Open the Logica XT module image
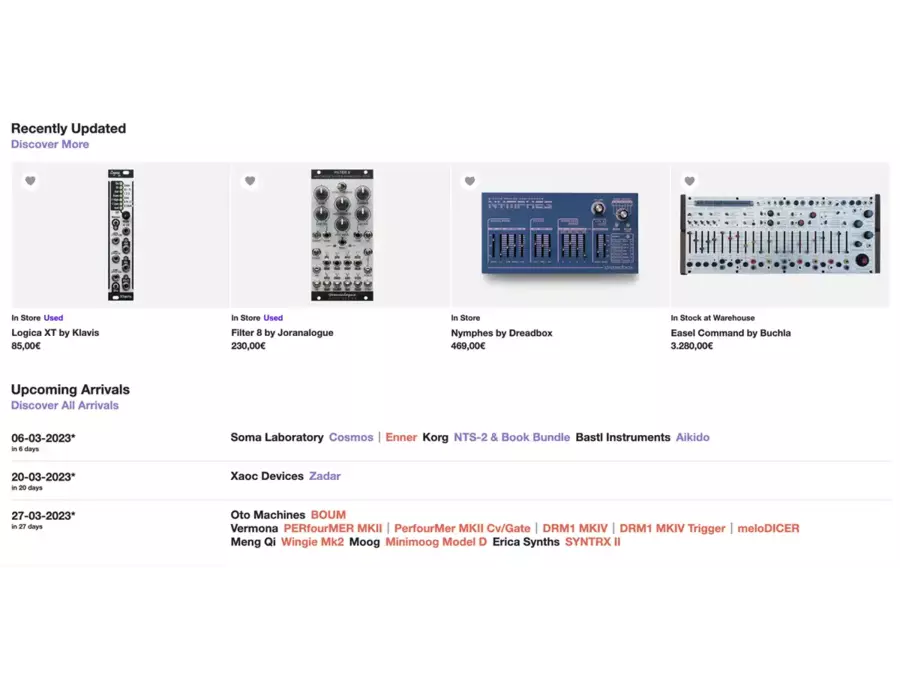The image size is (900, 675). click(x=121, y=235)
